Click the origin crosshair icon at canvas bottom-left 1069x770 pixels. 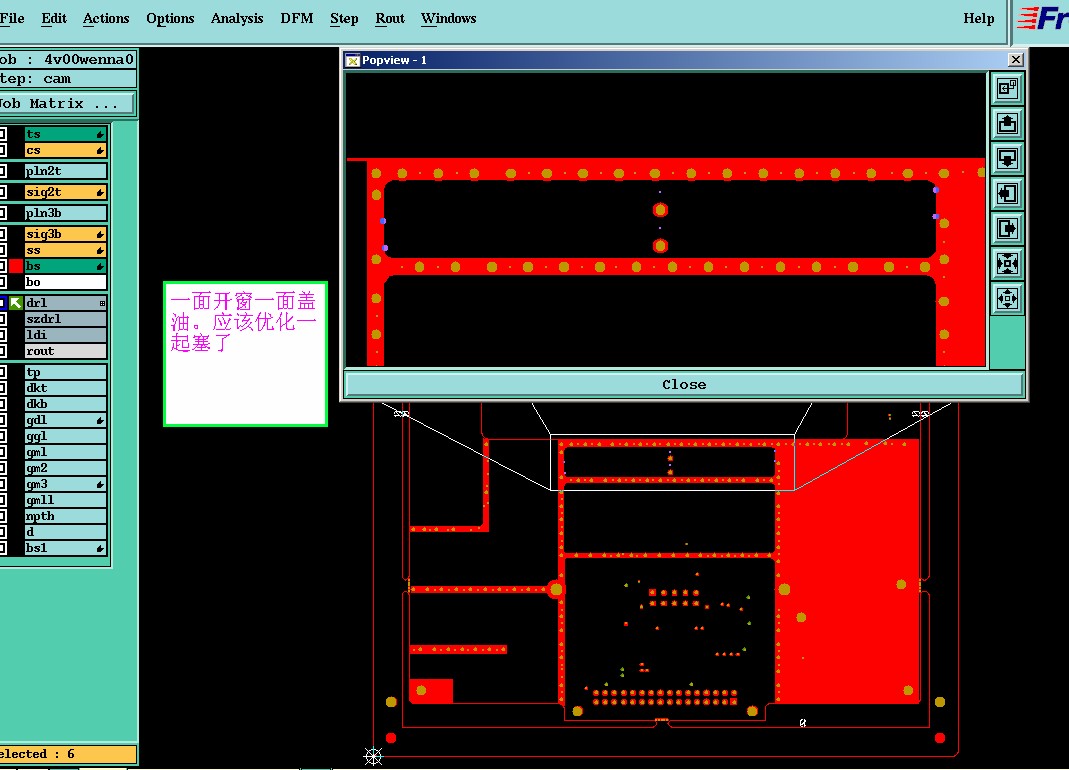point(373,756)
